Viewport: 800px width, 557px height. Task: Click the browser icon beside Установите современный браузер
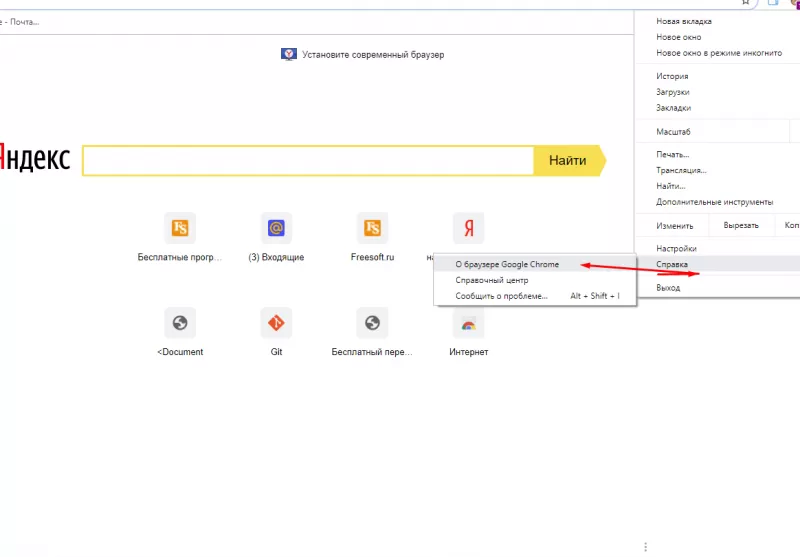point(289,54)
